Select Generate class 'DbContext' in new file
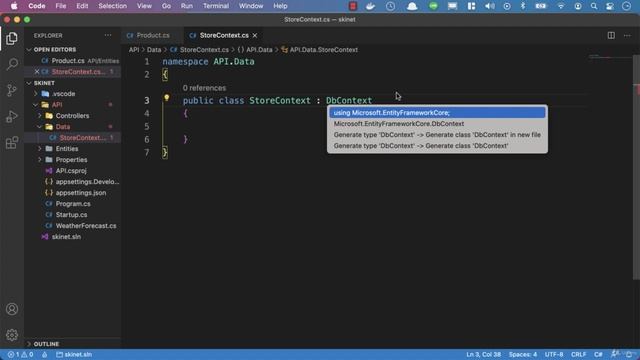Image resolution: width=640 pixels, height=360 pixels. click(437, 135)
